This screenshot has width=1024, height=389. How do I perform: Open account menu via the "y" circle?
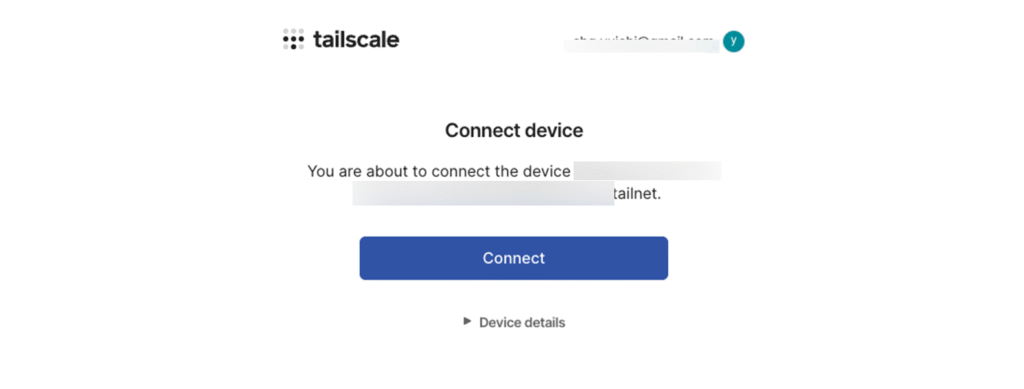click(733, 41)
